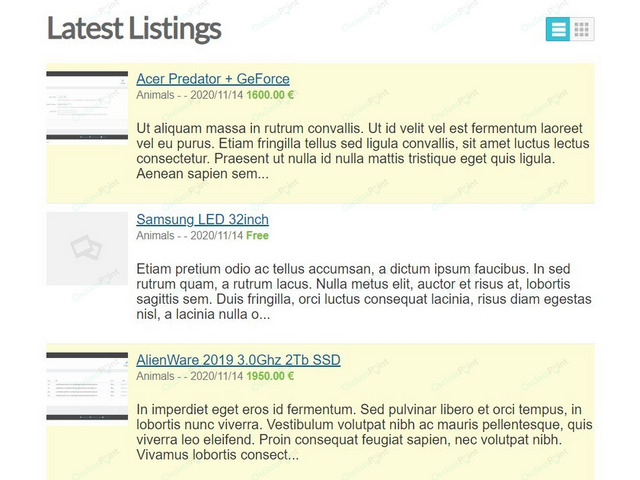
Task: Click the 1600.00 € price text
Action: coord(270,95)
